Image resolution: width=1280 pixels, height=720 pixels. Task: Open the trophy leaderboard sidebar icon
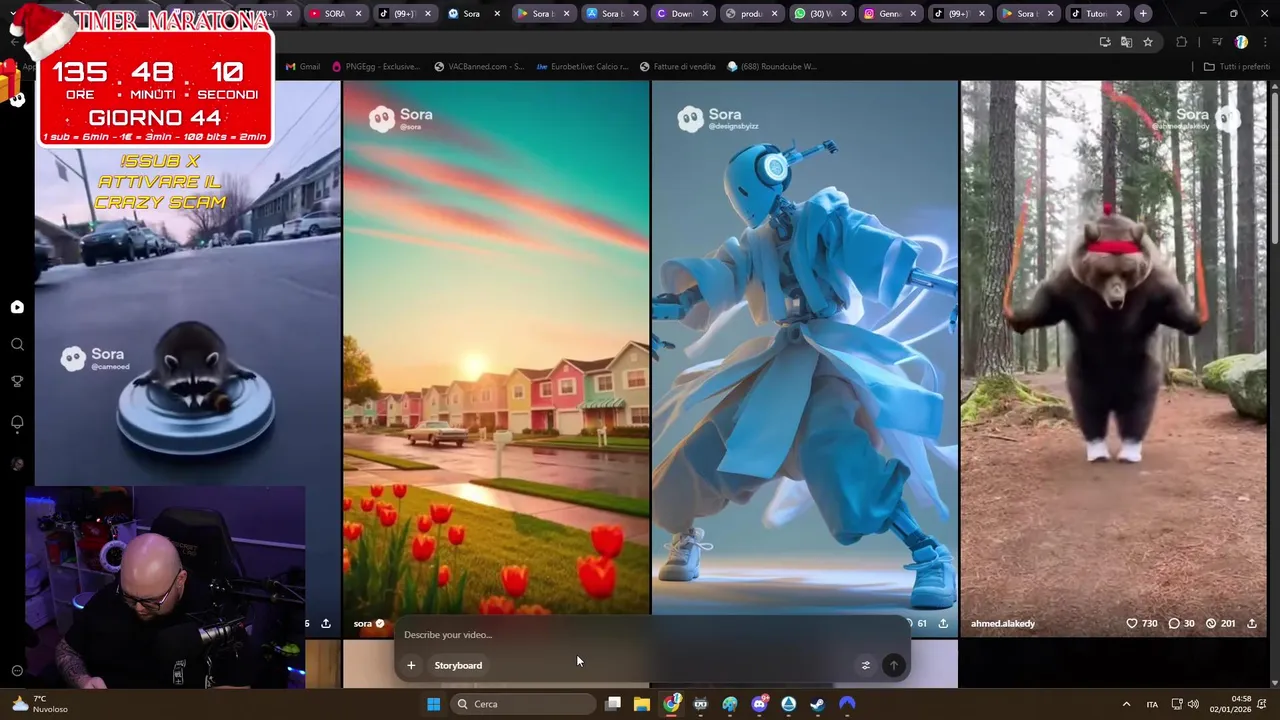point(17,382)
